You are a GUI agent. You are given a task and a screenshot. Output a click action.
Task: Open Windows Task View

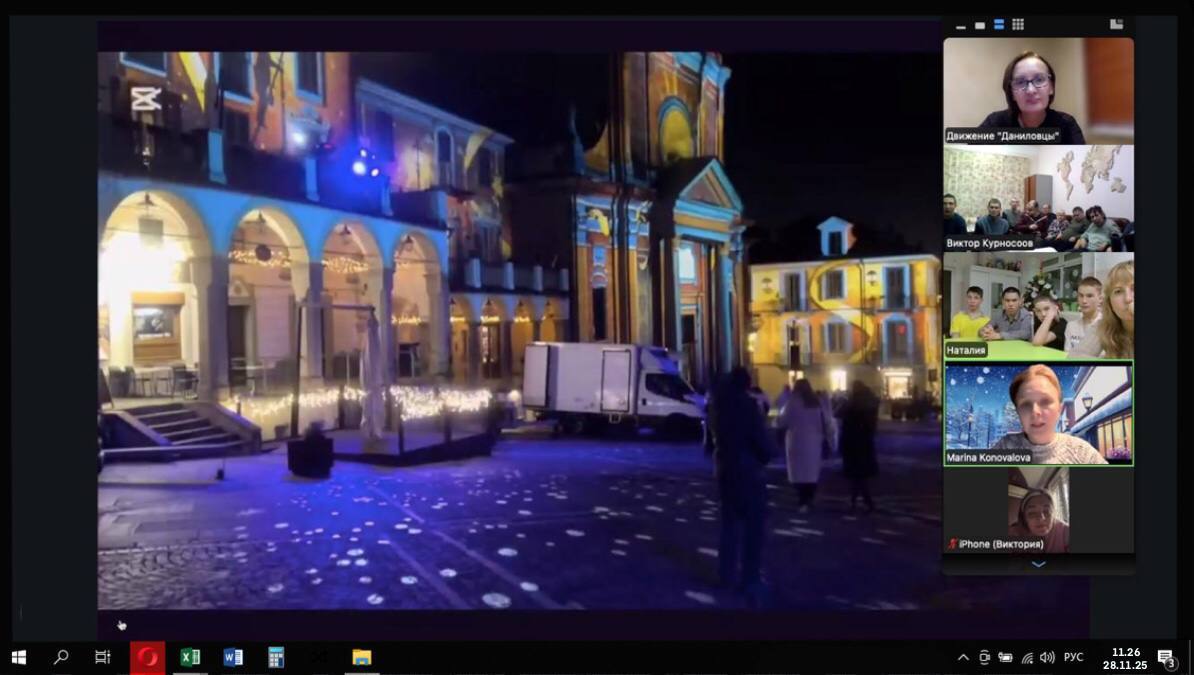click(x=103, y=657)
